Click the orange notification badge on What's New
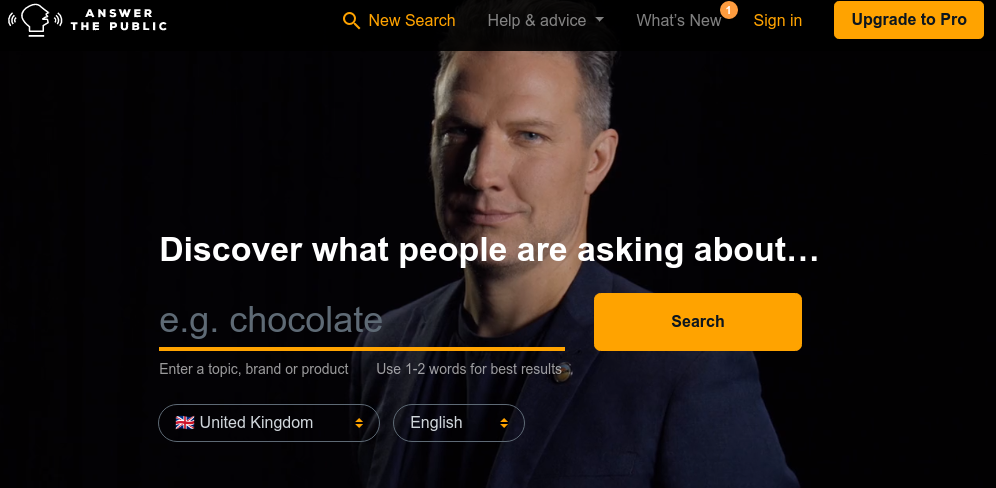Viewport: 996px width, 488px height. click(x=729, y=10)
